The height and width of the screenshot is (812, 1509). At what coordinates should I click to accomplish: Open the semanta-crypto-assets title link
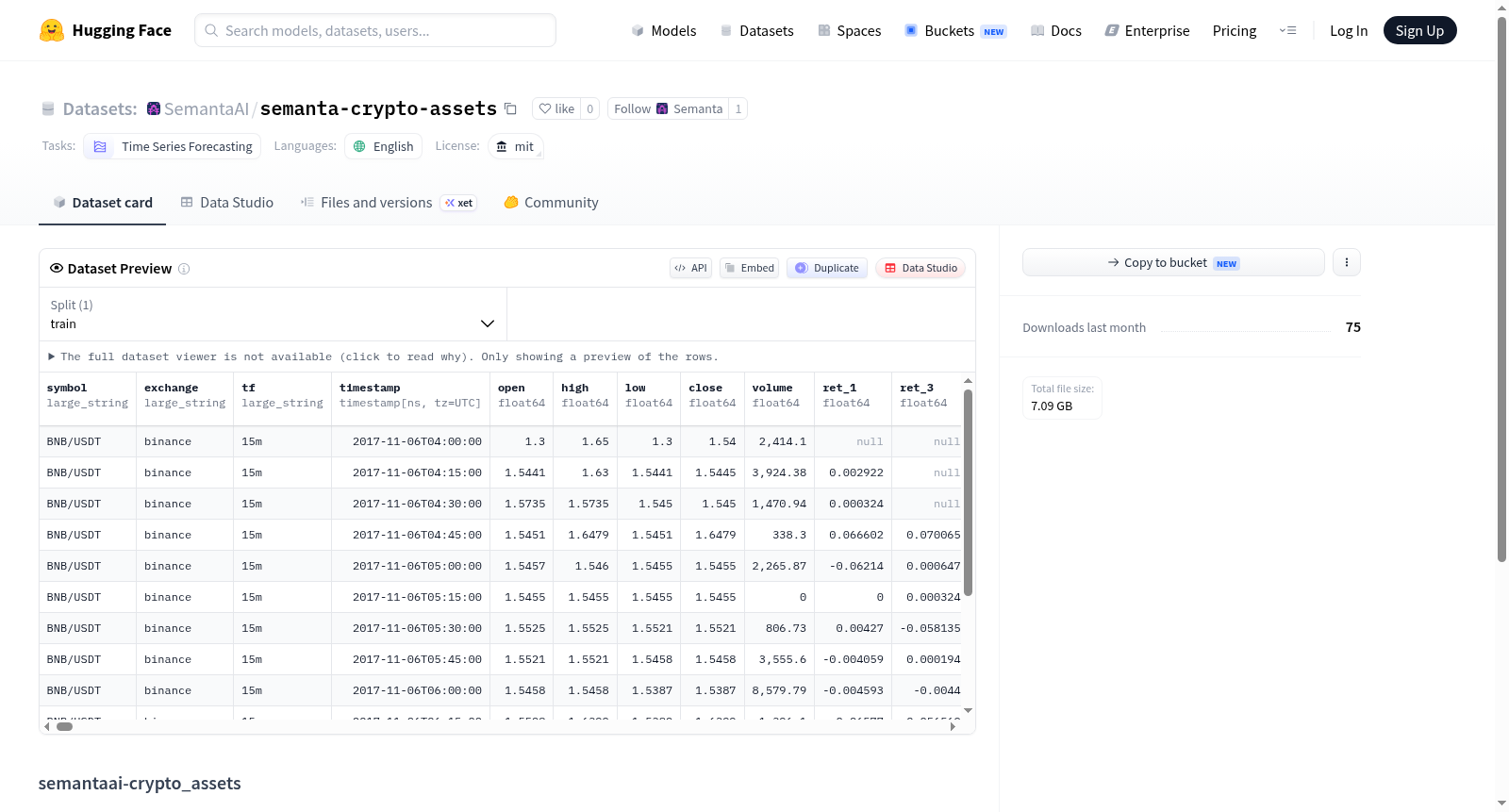378,108
